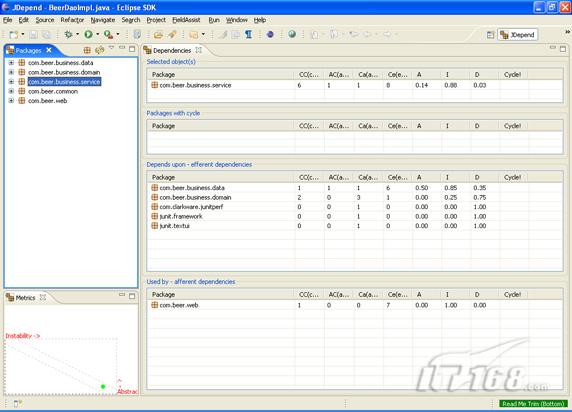Click the Search flashlight toolbar icon
Viewport: 572px width, 412px height.
(x=172, y=35)
